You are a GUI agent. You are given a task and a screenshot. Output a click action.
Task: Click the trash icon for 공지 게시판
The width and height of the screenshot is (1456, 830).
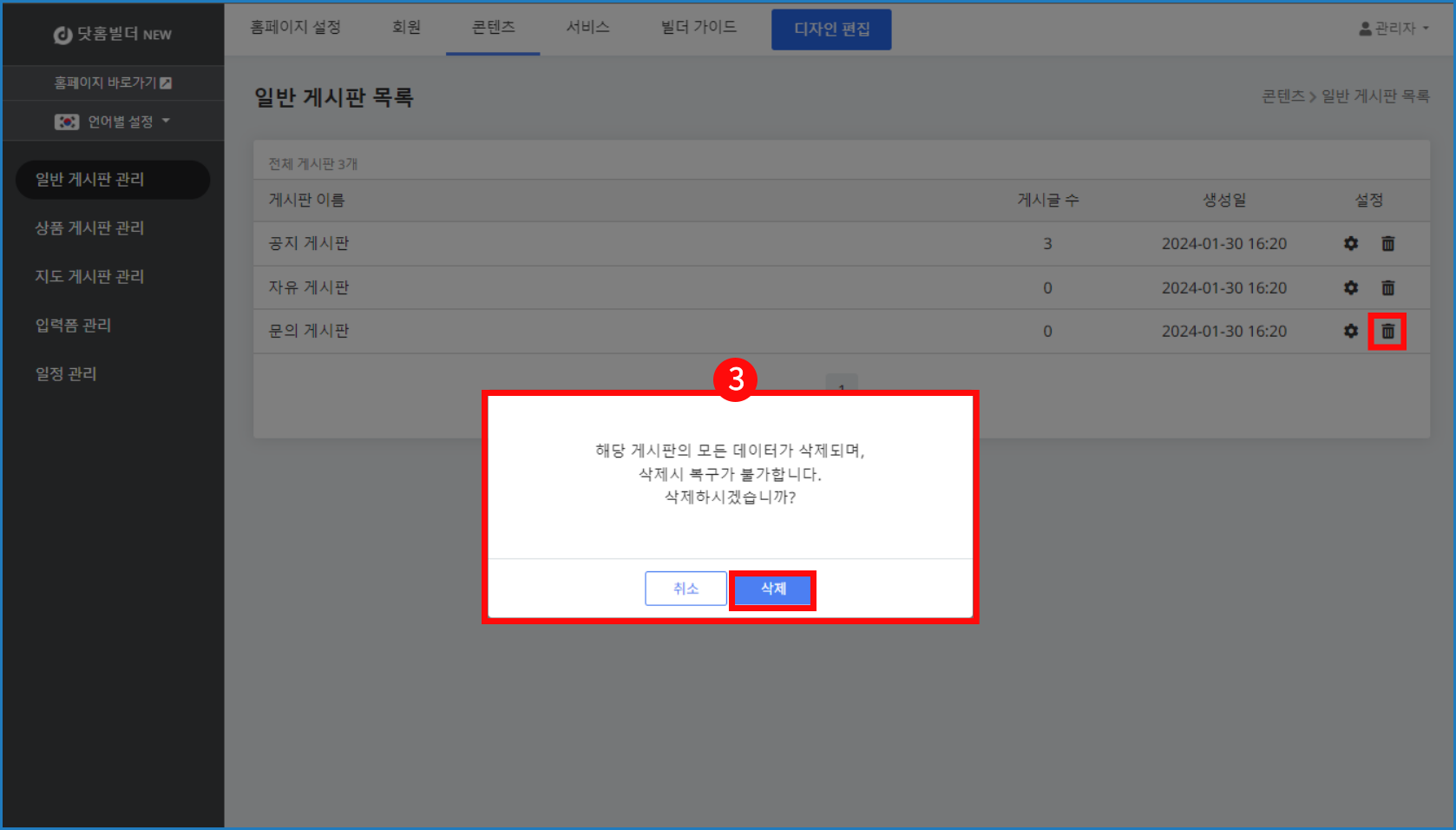coord(1387,244)
